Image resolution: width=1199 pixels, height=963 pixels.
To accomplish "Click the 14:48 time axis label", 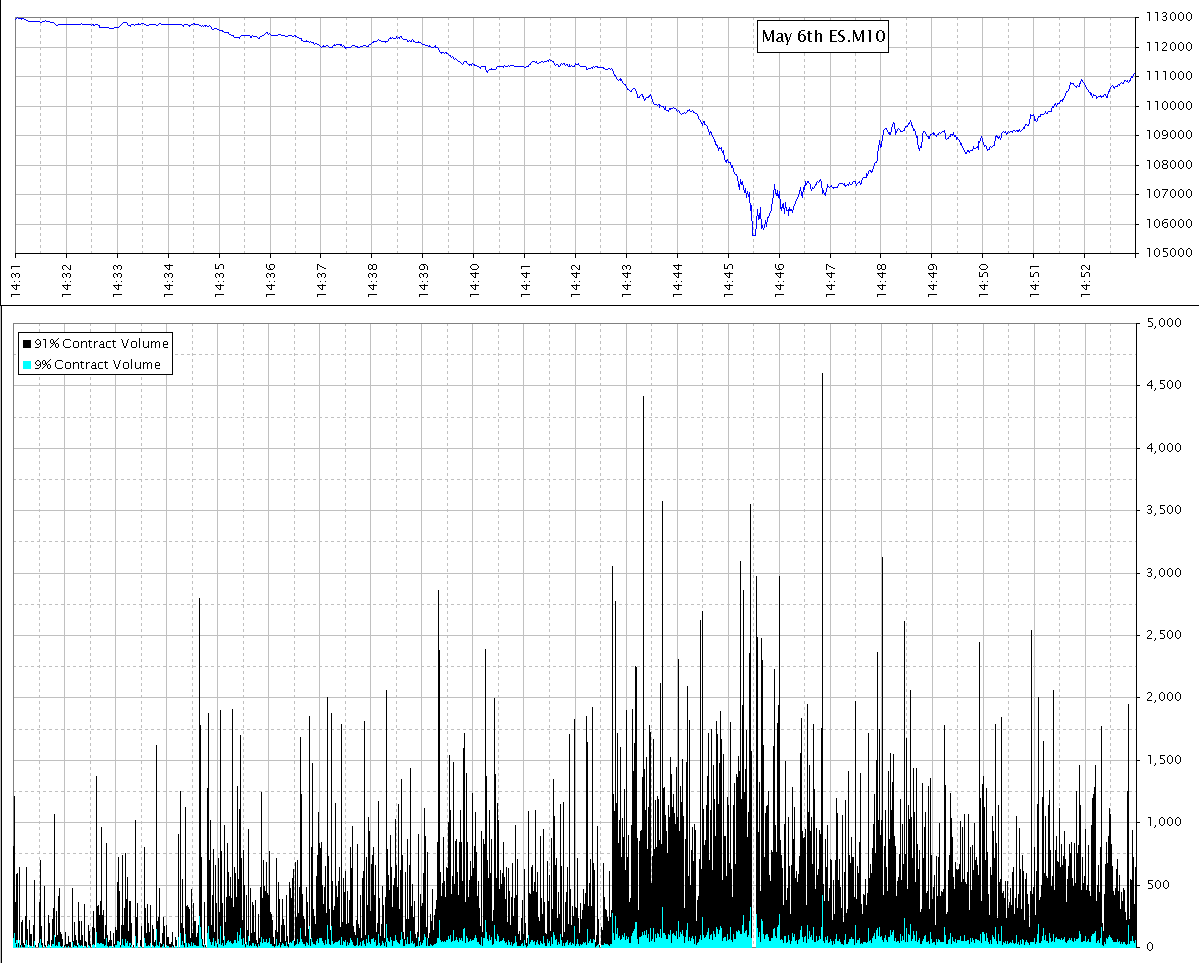I will tap(881, 277).
